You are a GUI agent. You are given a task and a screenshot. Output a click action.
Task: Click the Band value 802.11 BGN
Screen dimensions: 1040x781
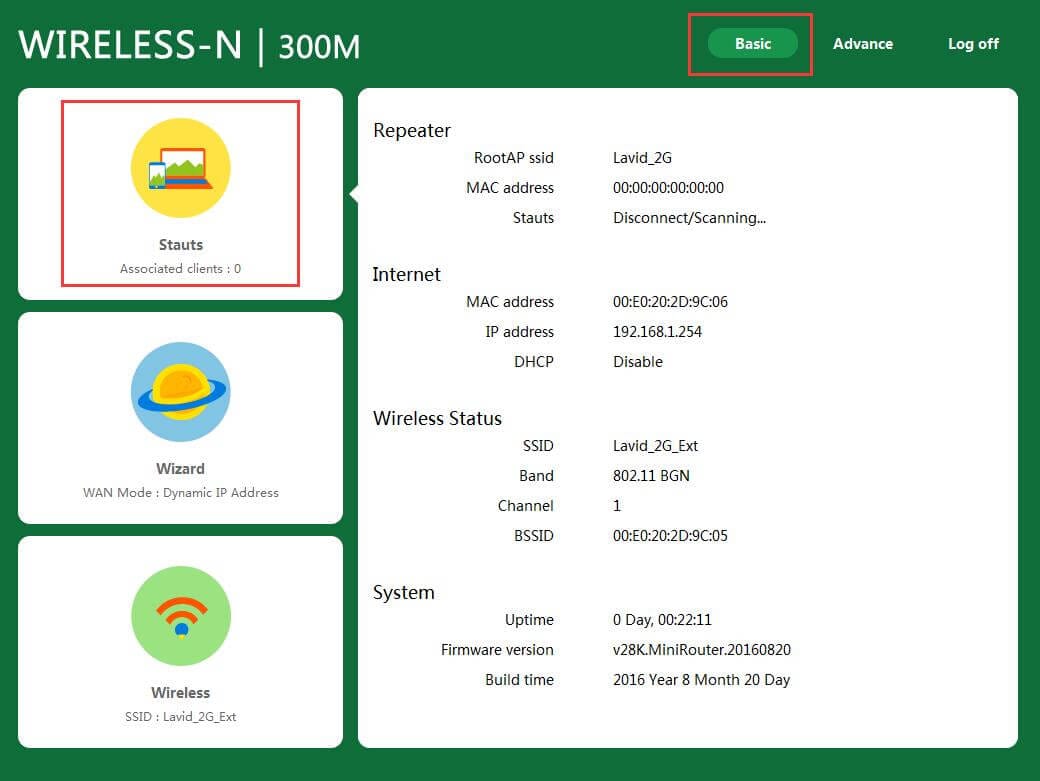coord(651,476)
